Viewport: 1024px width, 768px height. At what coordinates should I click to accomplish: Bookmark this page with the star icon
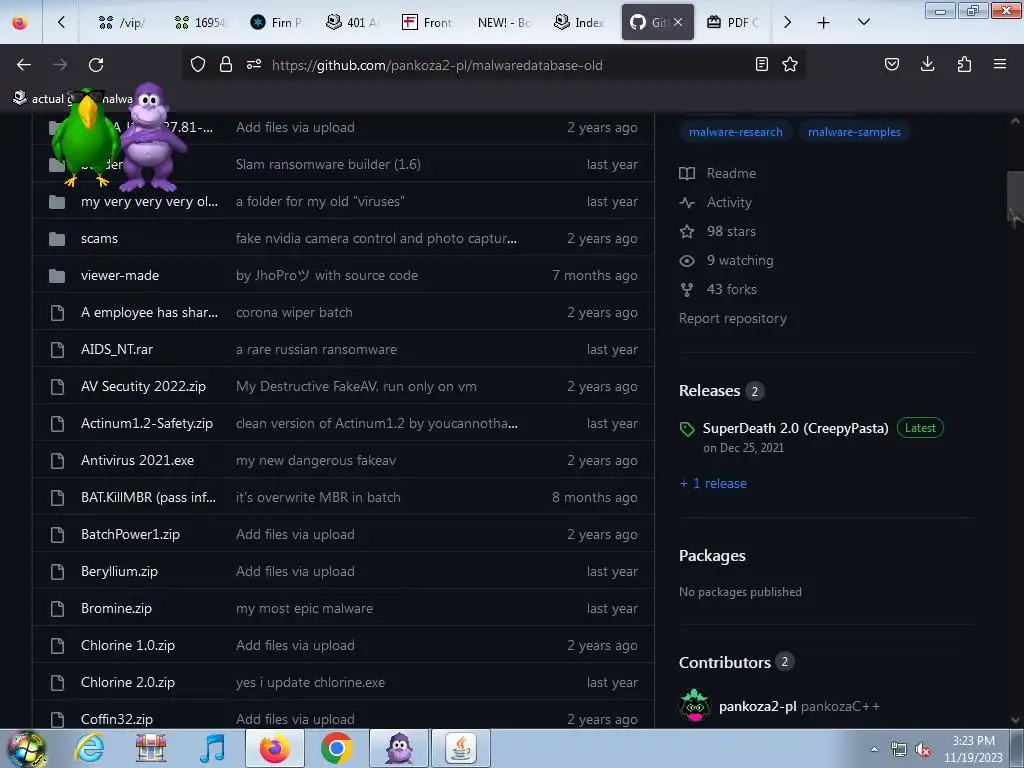[790, 64]
